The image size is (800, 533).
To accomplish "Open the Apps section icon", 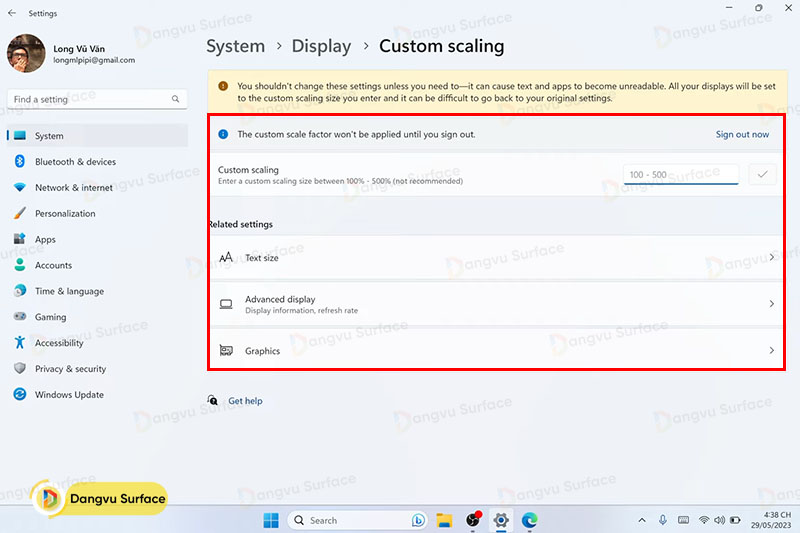I will pos(19,240).
